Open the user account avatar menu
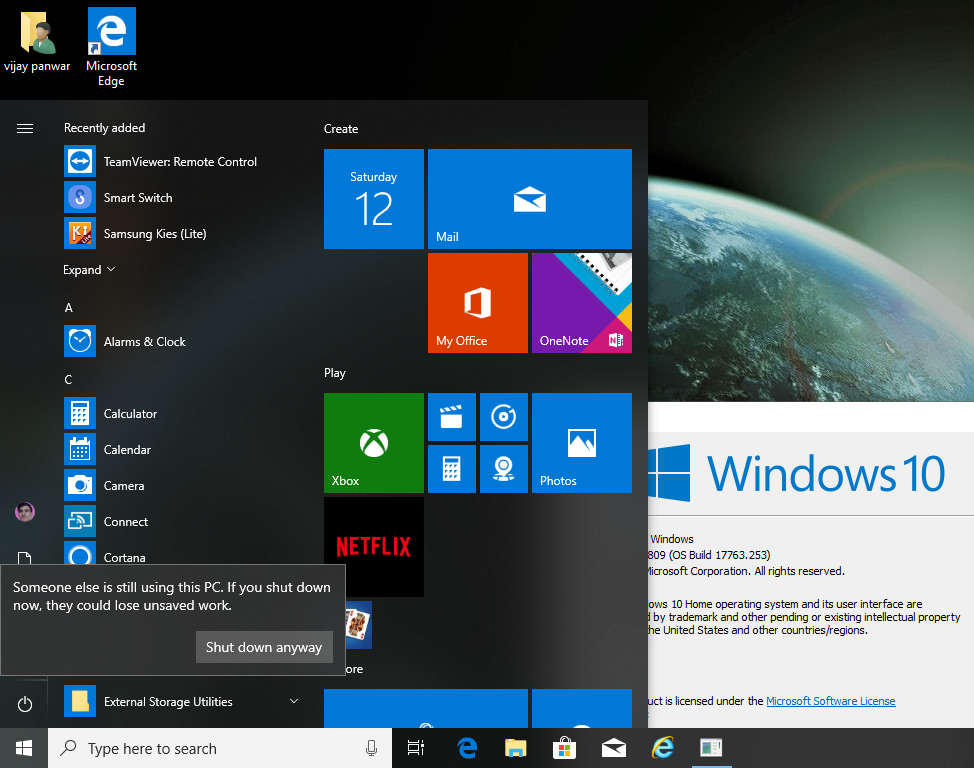Viewport: 974px width, 768px height. (24, 511)
